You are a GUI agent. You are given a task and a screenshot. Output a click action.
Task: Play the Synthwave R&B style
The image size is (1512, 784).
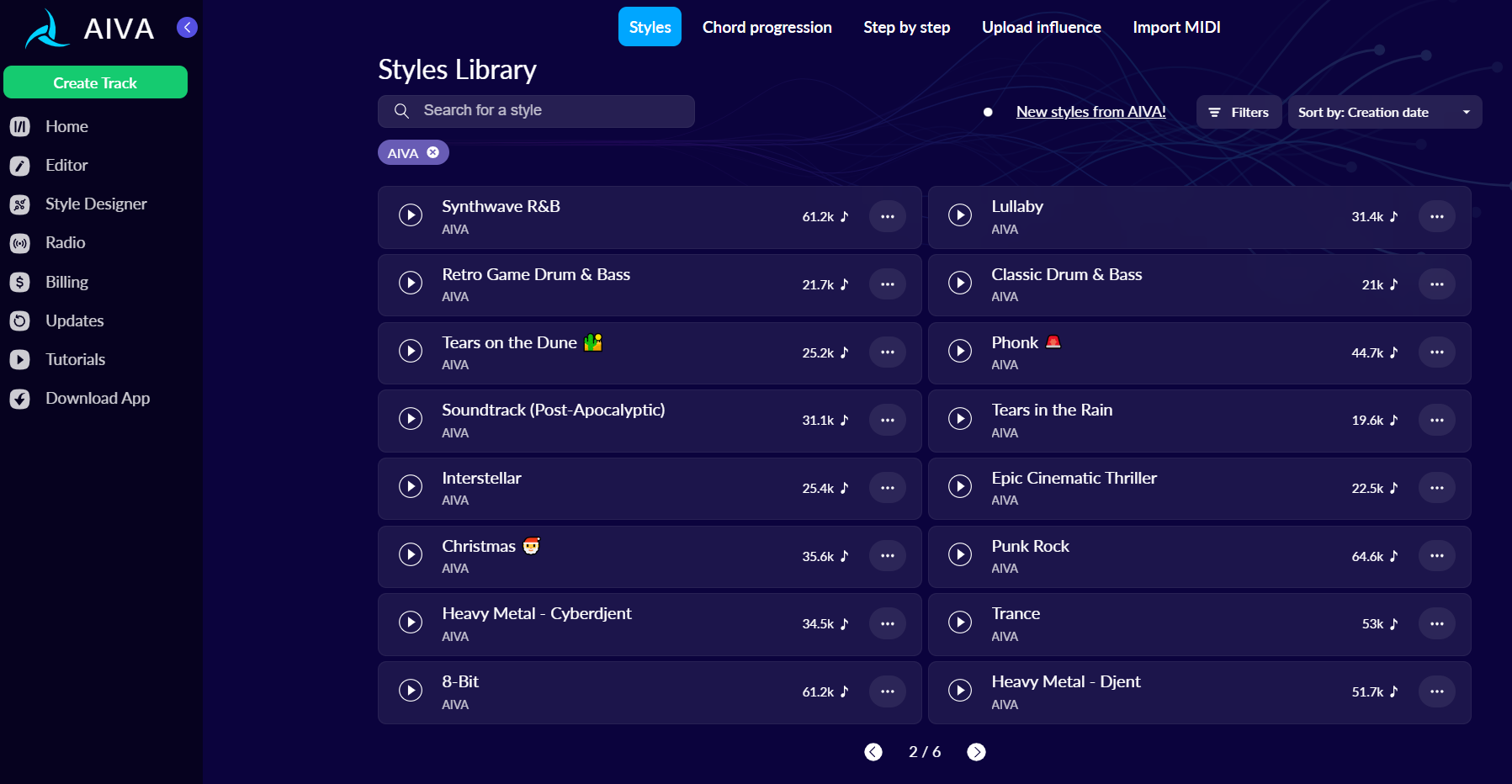coord(411,215)
